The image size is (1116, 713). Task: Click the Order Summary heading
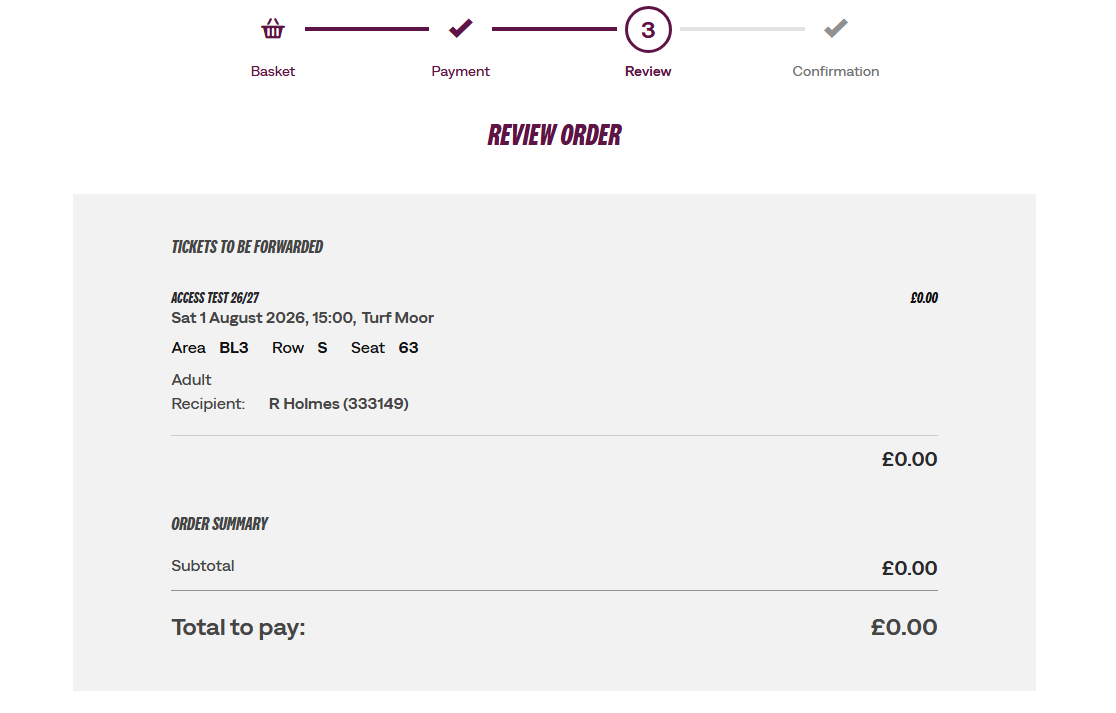(219, 524)
